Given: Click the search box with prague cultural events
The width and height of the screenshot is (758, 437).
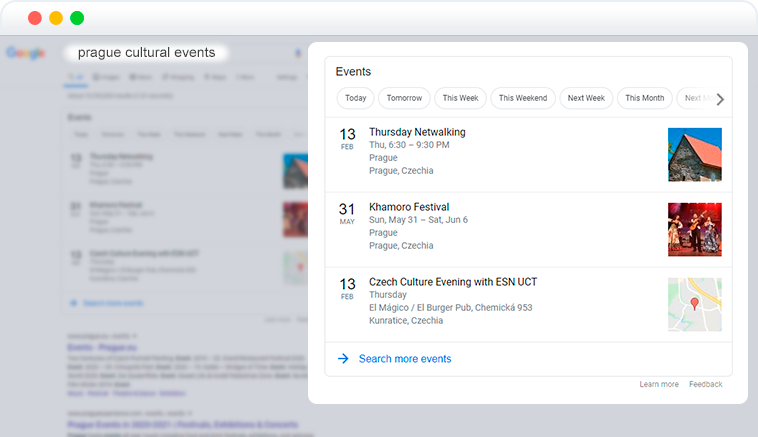Looking at the screenshot, I should point(146,52).
